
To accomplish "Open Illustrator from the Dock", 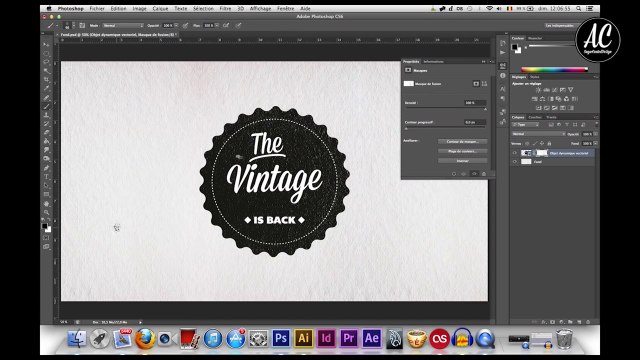I will (x=303, y=338).
